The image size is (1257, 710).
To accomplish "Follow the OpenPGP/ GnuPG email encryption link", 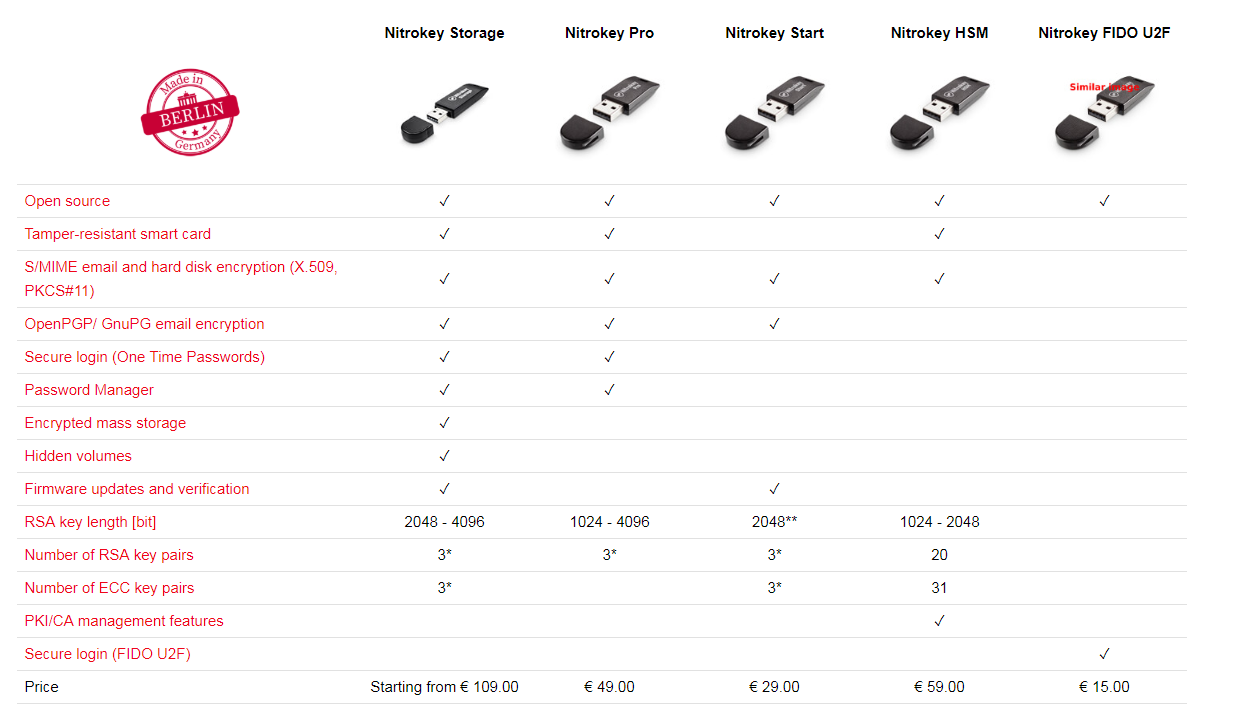I will click(145, 324).
